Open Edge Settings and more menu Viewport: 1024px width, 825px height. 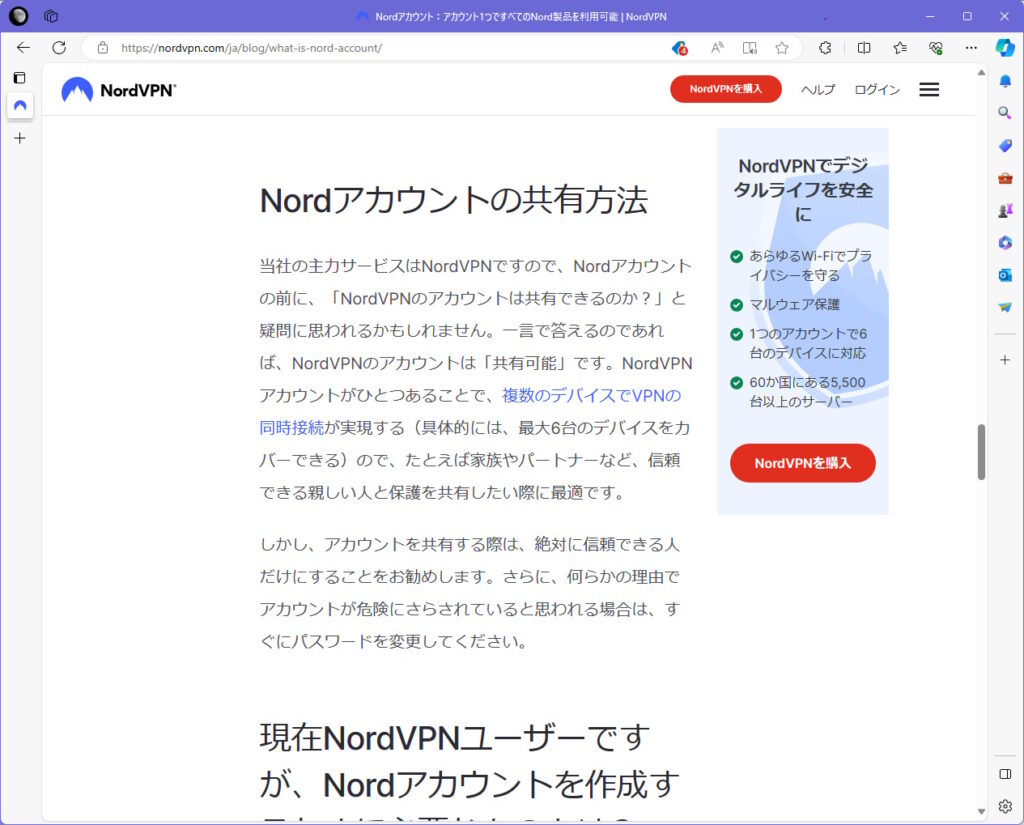click(x=971, y=48)
